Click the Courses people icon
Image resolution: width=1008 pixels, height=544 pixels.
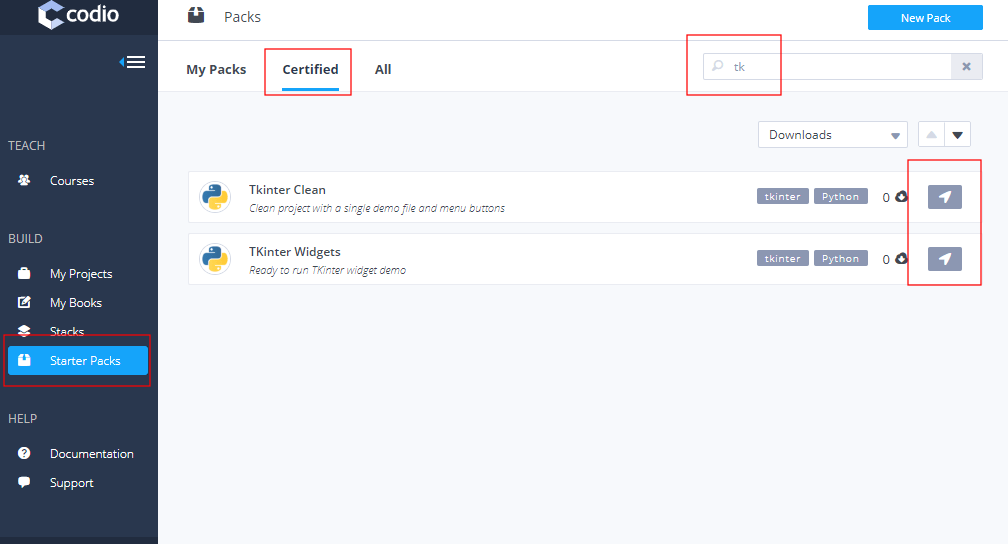(24, 180)
